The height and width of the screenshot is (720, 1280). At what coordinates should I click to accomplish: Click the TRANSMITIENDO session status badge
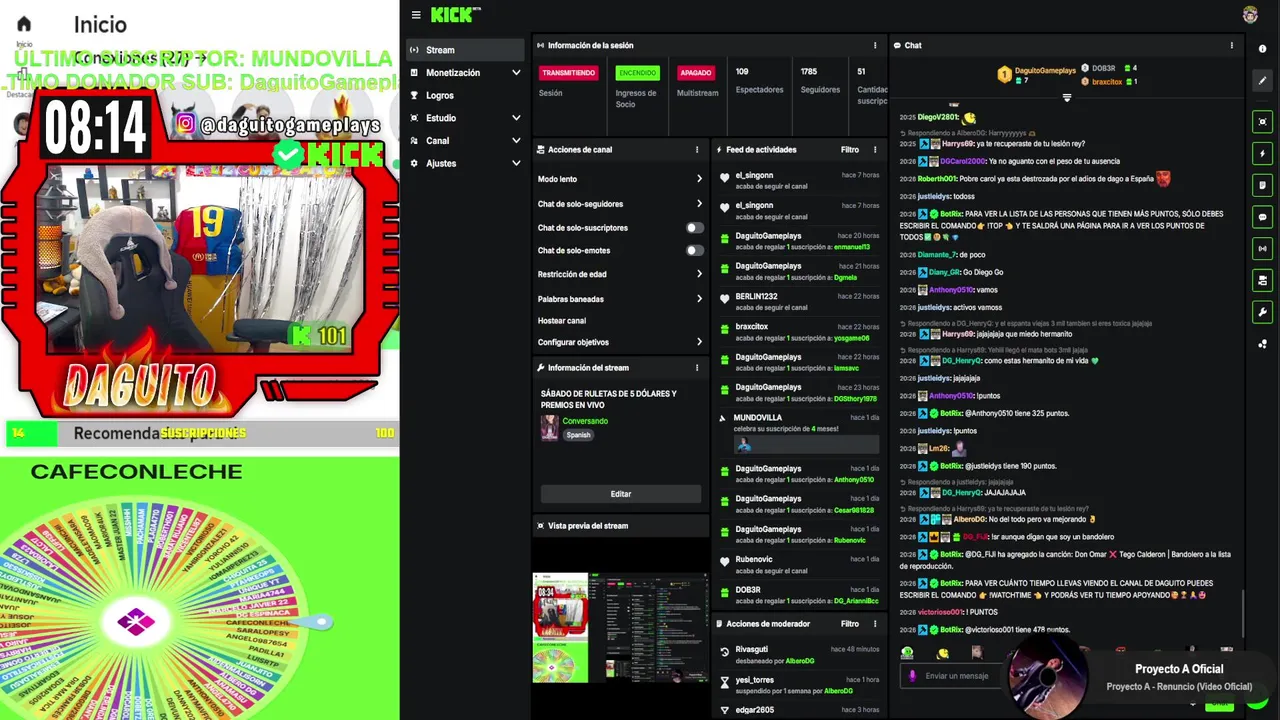coord(569,73)
